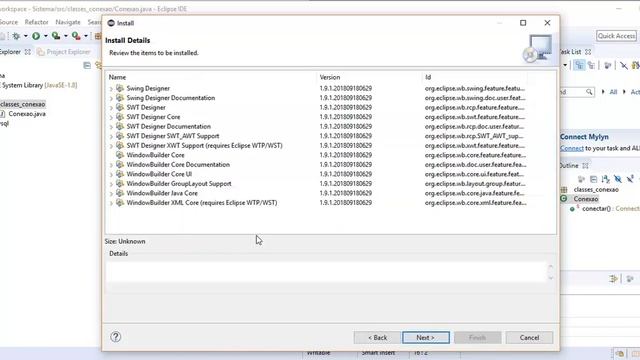This screenshot has height=360, width=640.
Task: Click search magnifier in Task List find box
Action: tap(589, 92)
